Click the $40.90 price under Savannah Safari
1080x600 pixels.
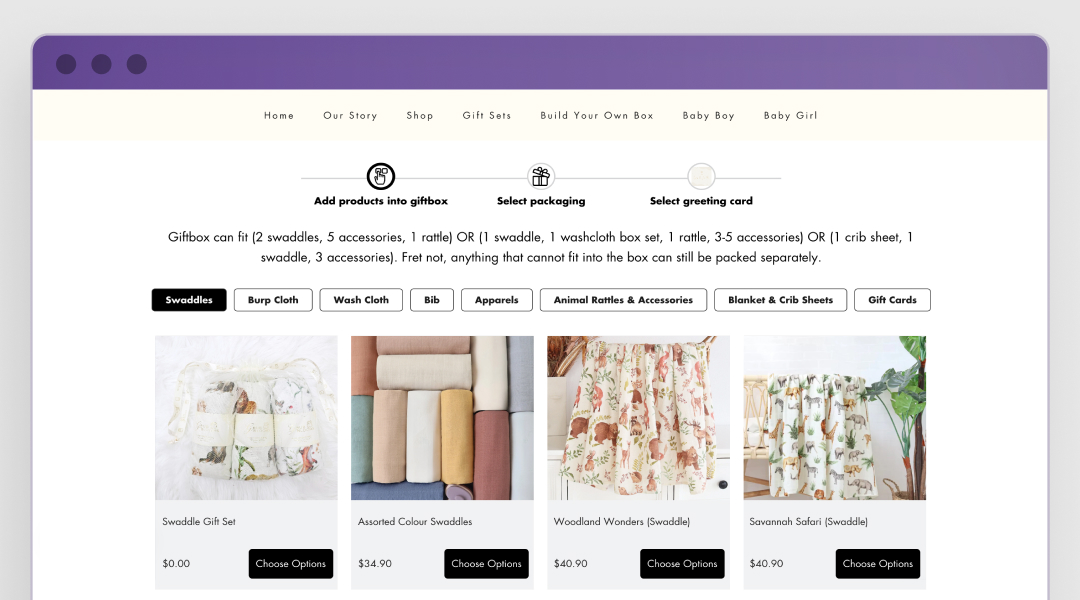pos(767,563)
